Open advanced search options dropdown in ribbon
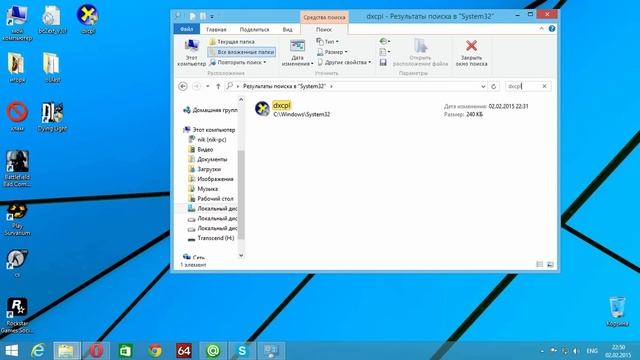 (384, 52)
